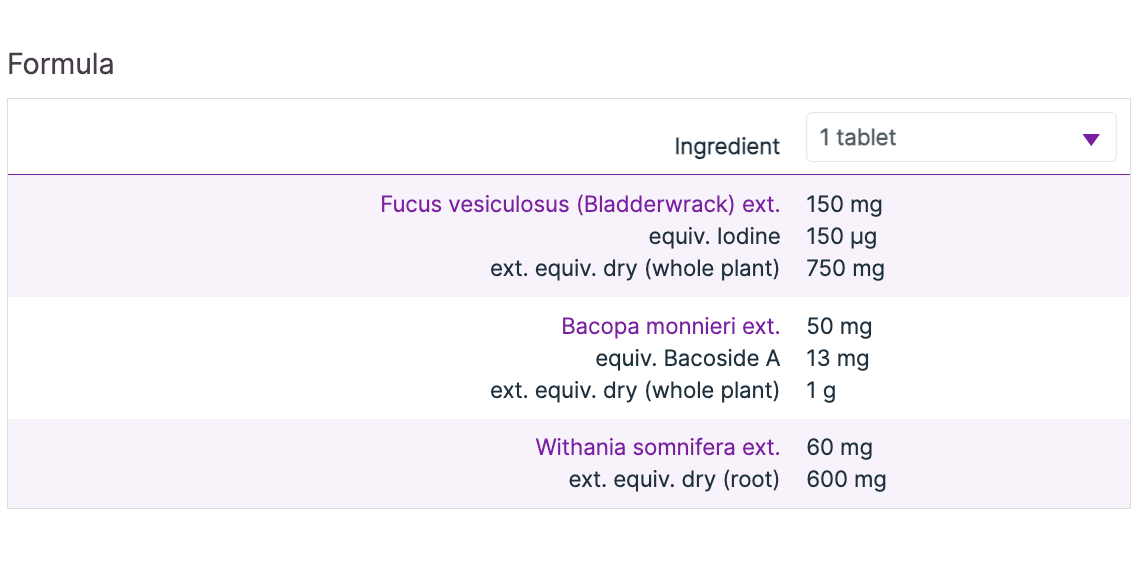Click the Withania 60 mg amount
The width and height of the screenshot is (1142, 570).
tap(839, 448)
